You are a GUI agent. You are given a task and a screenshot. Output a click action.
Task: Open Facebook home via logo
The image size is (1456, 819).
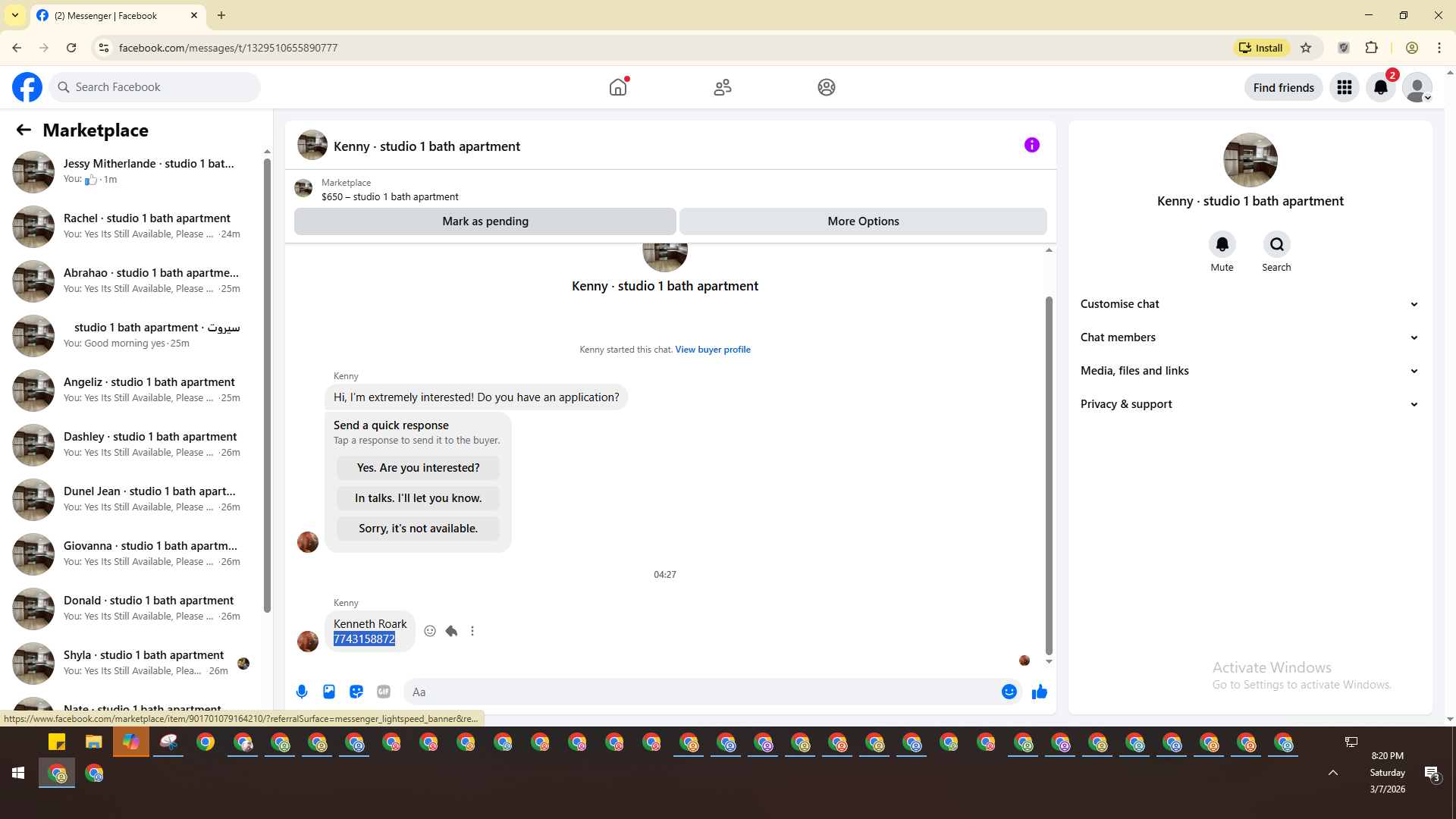(27, 87)
